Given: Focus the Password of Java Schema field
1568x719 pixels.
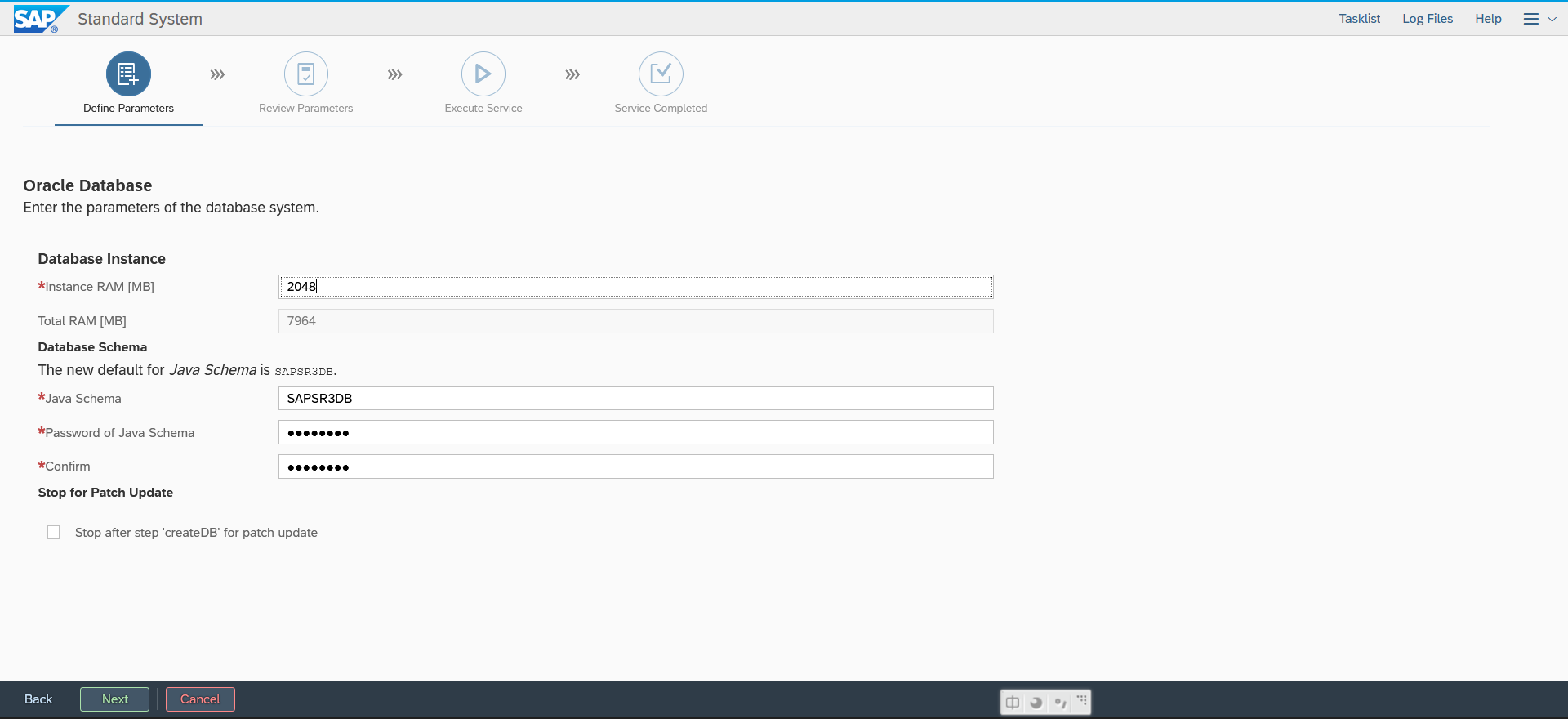Looking at the screenshot, I should [x=636, y=432].
